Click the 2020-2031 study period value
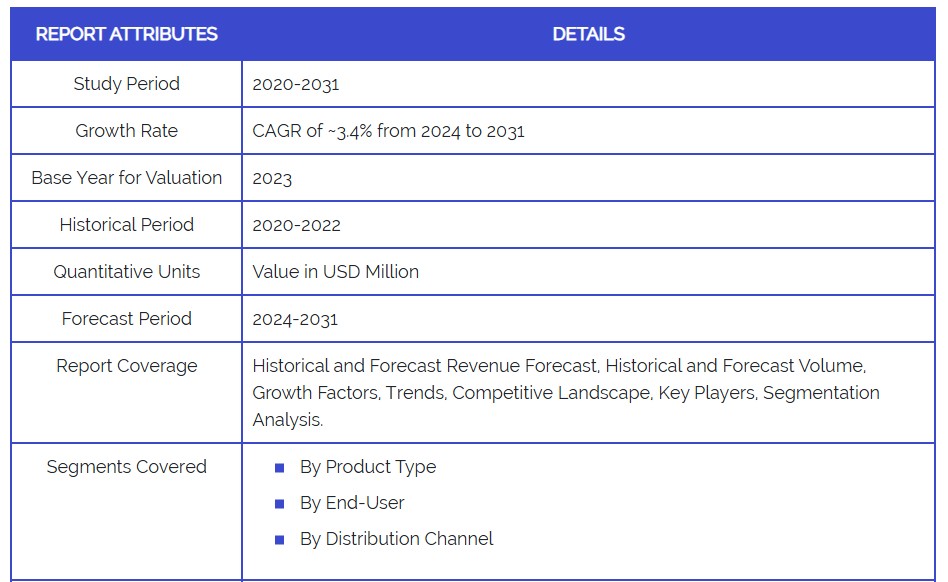The image size is (948, 582). 296,84
